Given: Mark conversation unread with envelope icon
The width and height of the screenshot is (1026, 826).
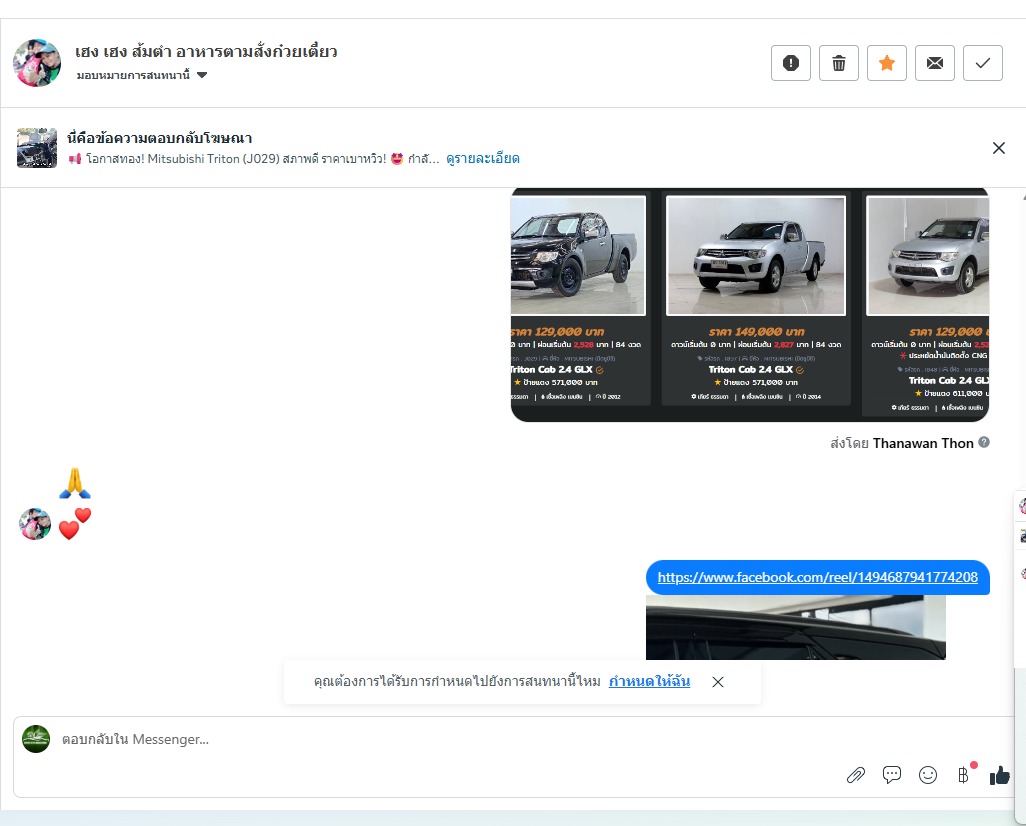Looking at the screenshot, I should click(934, 63).
